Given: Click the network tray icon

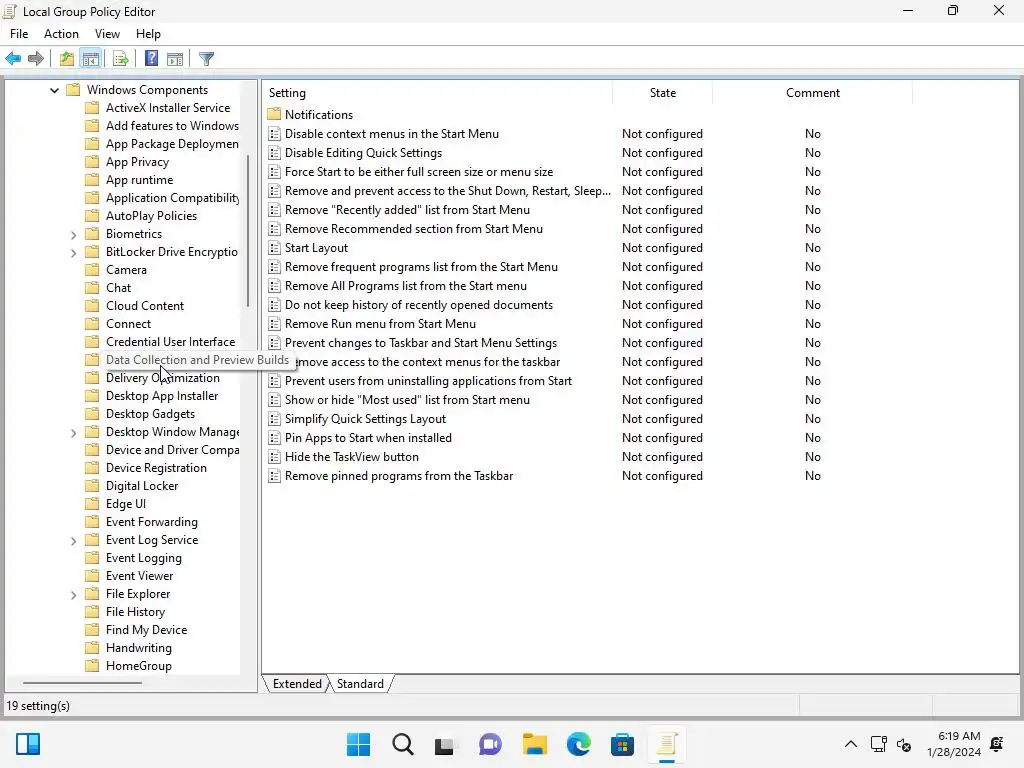Looking at the screenshot, I should 879,744.
